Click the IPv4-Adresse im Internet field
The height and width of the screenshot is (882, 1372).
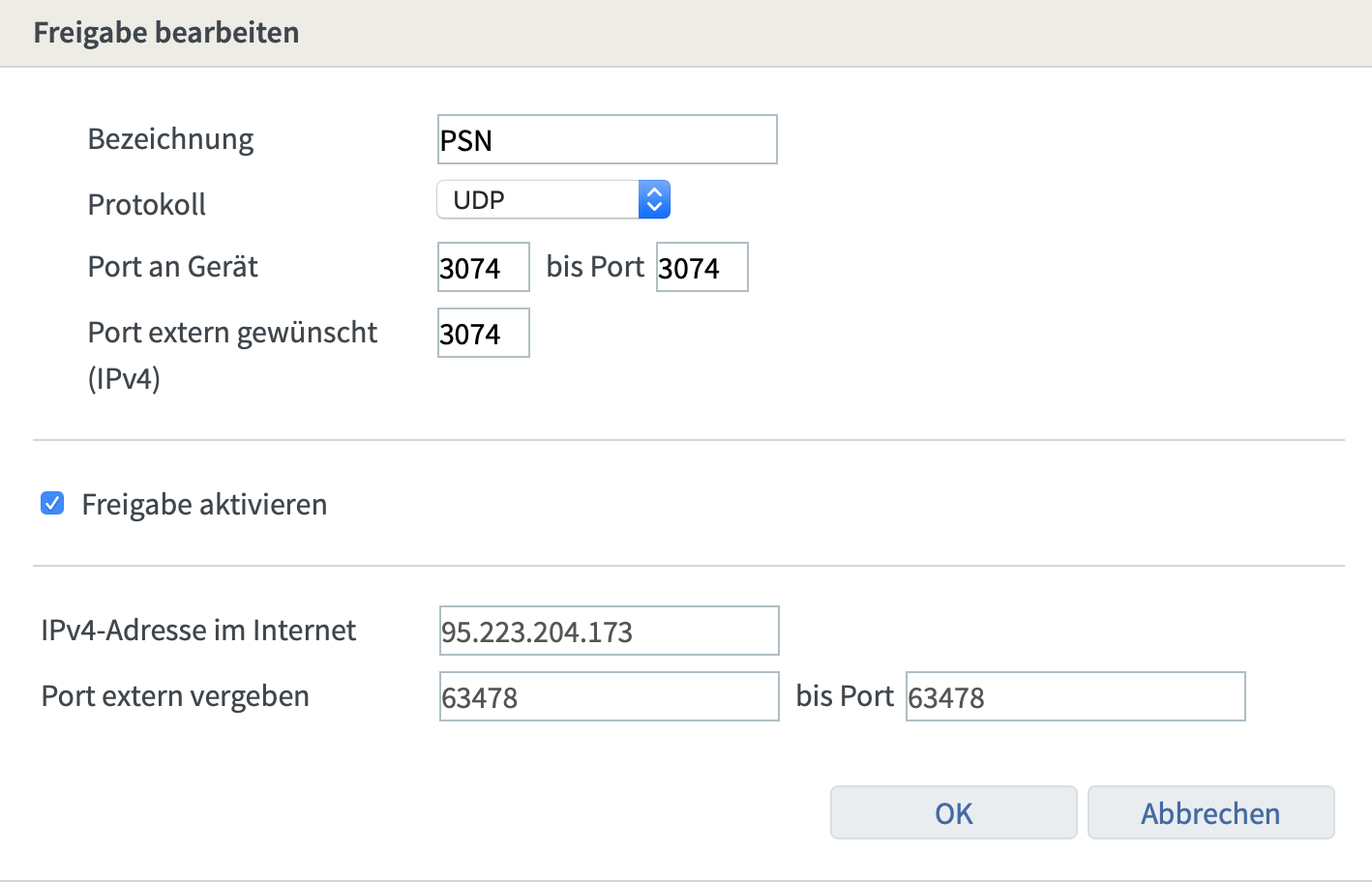[609, 632]
